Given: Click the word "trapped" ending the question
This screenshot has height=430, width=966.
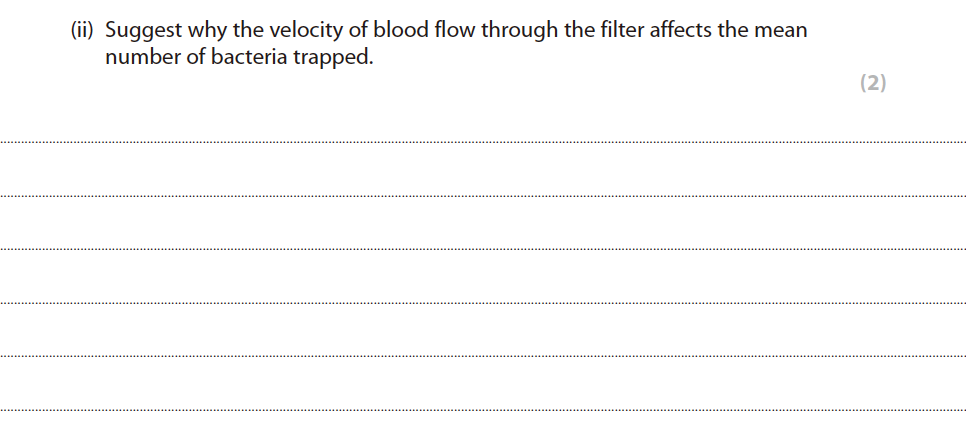Looking at the screenshot, I should (330, 58).
